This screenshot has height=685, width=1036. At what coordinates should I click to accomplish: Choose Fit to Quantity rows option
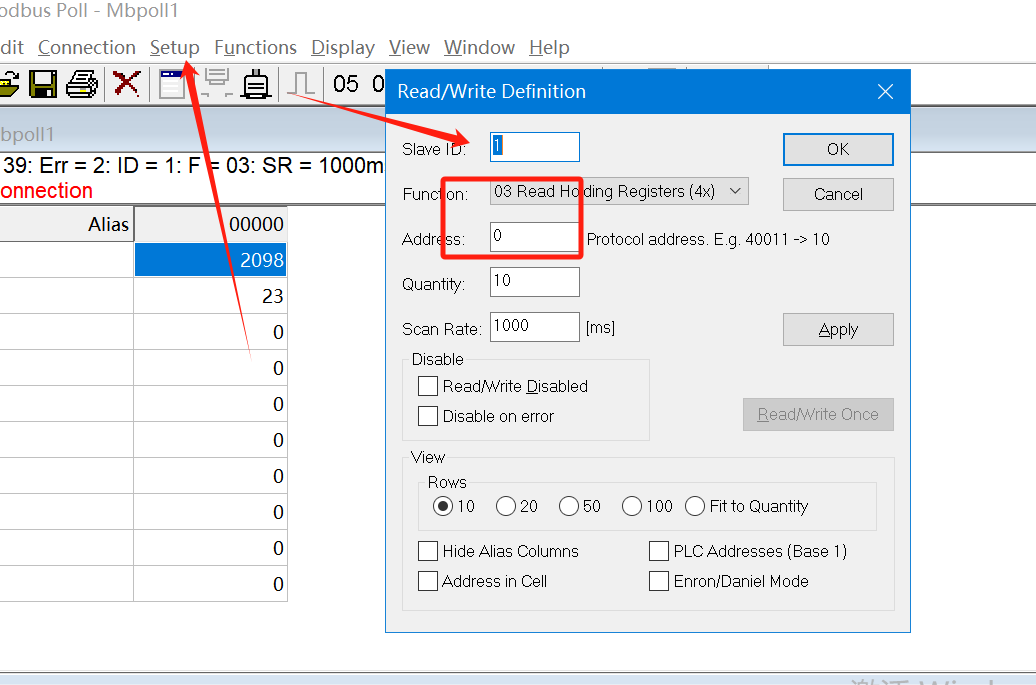(x=695, y=506)
